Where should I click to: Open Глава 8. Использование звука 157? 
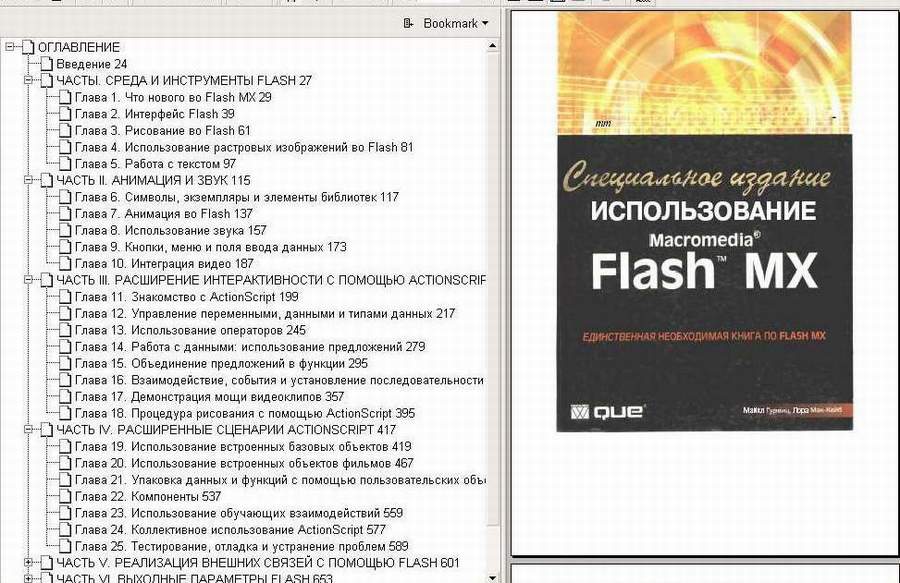(x=170, y=231)
